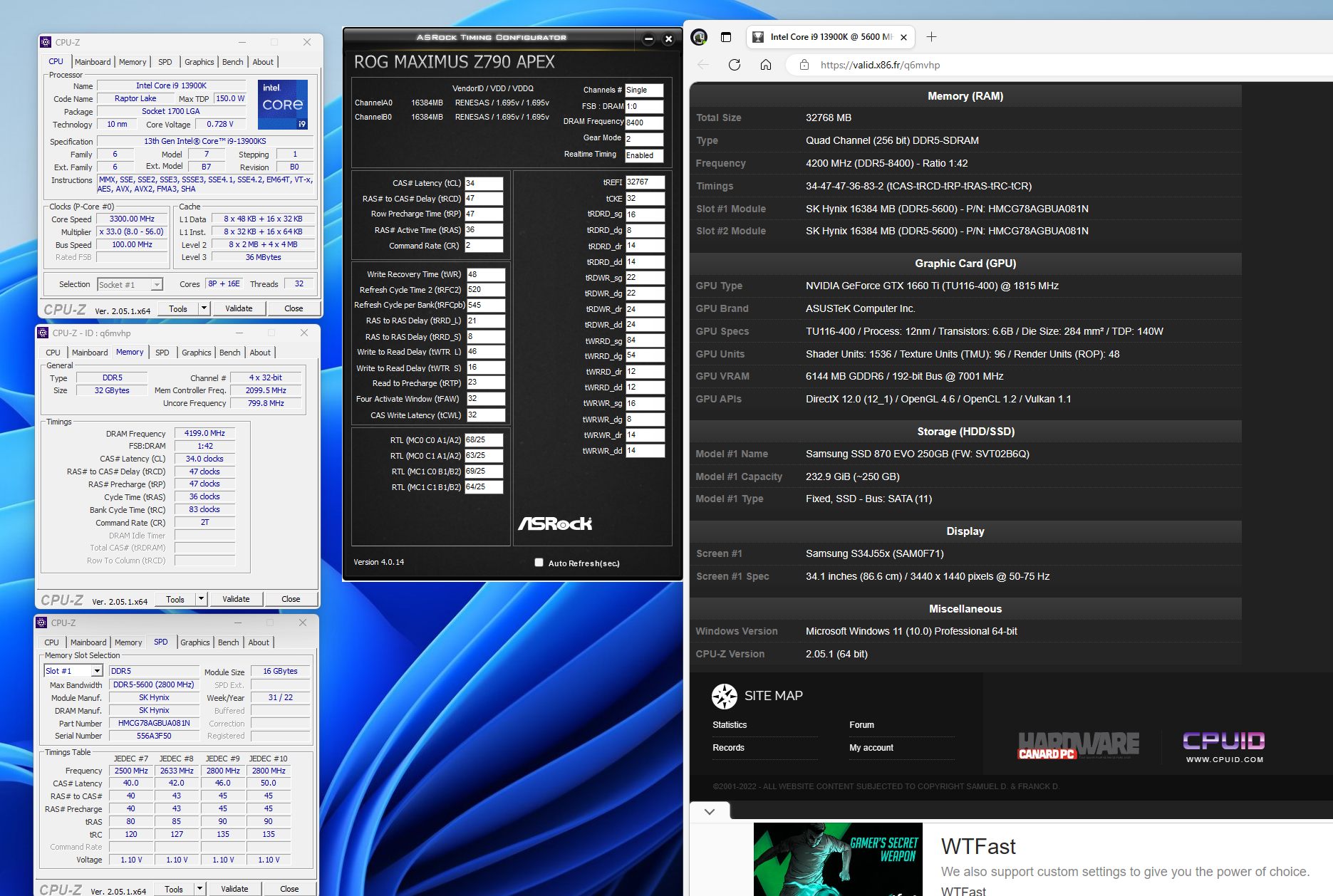1333x896 pixels.
Task: Switch to the CPU tab in bottom SPD window
Action: pos(52,642)
